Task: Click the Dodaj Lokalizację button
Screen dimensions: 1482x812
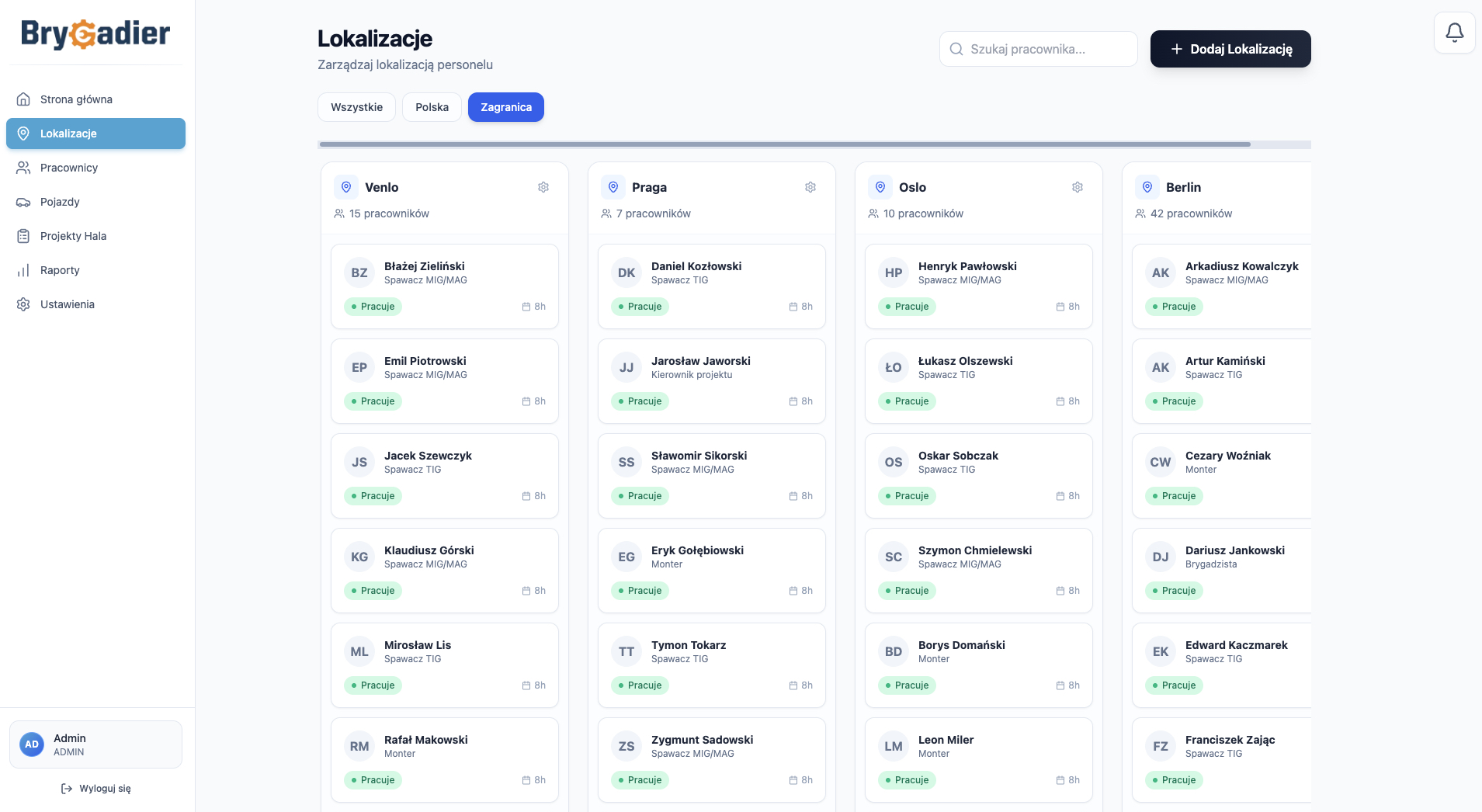Action: (1230, 49)
